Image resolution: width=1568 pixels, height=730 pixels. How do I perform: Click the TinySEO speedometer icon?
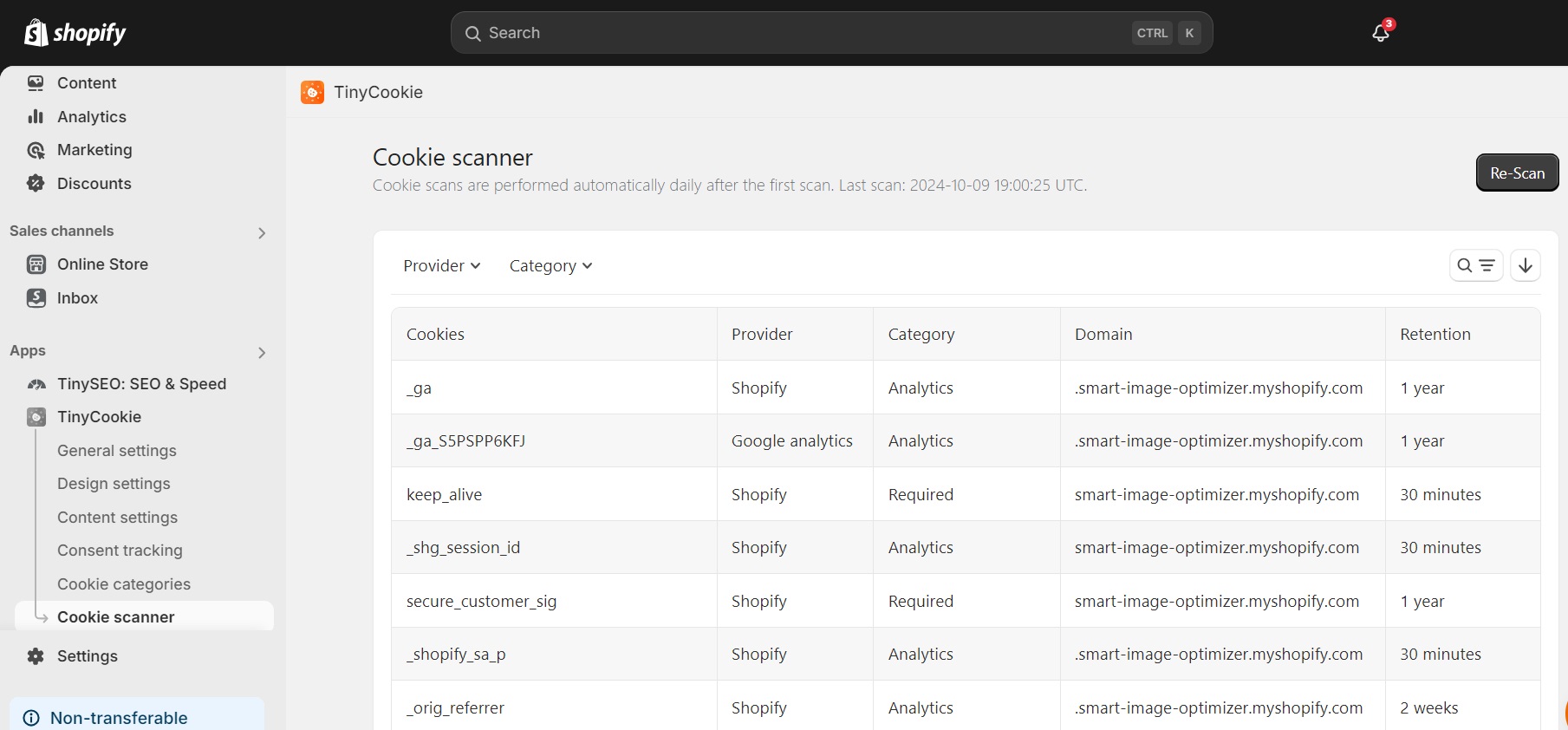[36, 384]
